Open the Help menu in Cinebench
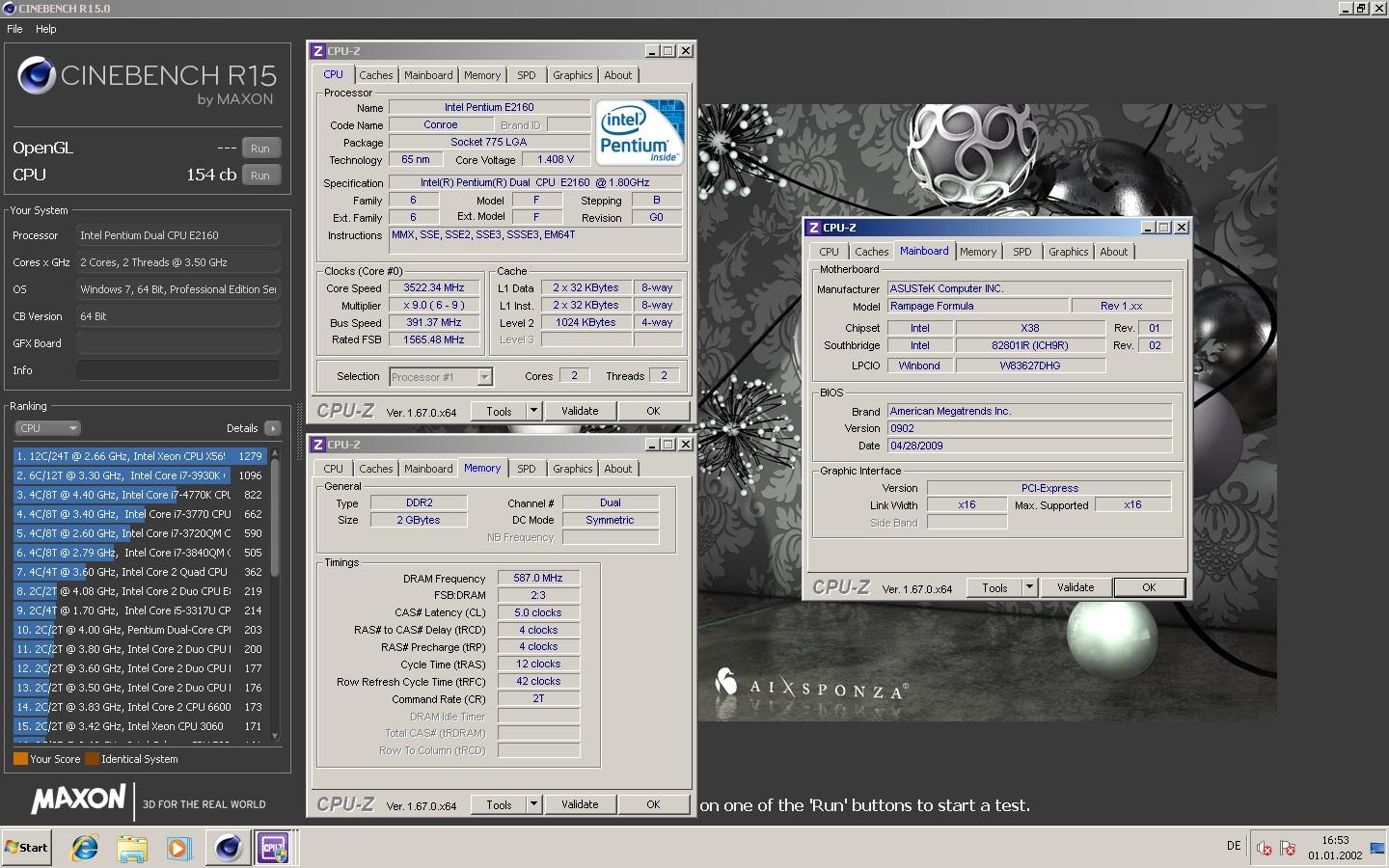Image resolution: width=1389 pixels, height=868 pixels. tap(46, 29)
